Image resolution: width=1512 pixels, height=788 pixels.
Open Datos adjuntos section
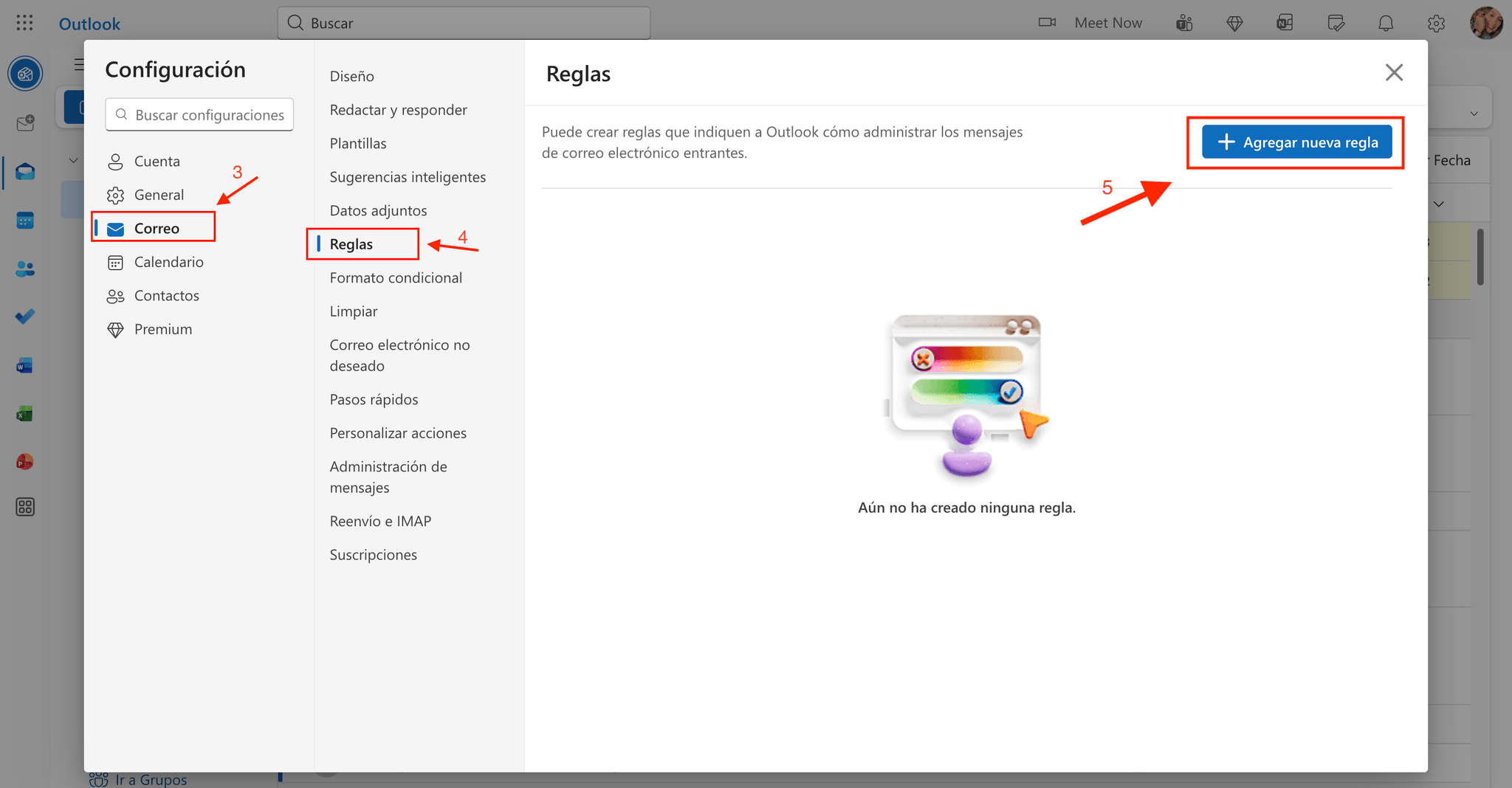click(378, 210)
